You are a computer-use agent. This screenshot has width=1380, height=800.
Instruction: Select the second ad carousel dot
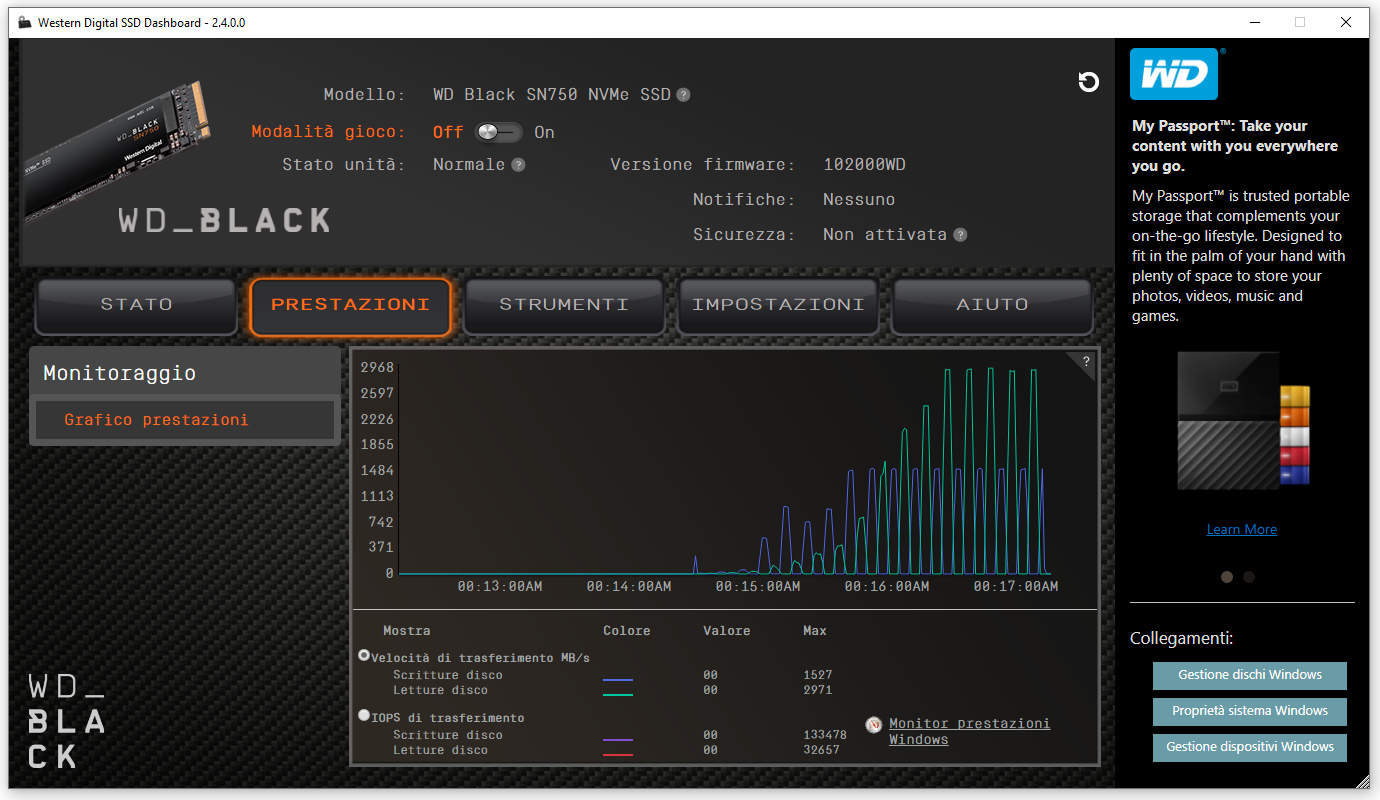tap(1249, 577)
